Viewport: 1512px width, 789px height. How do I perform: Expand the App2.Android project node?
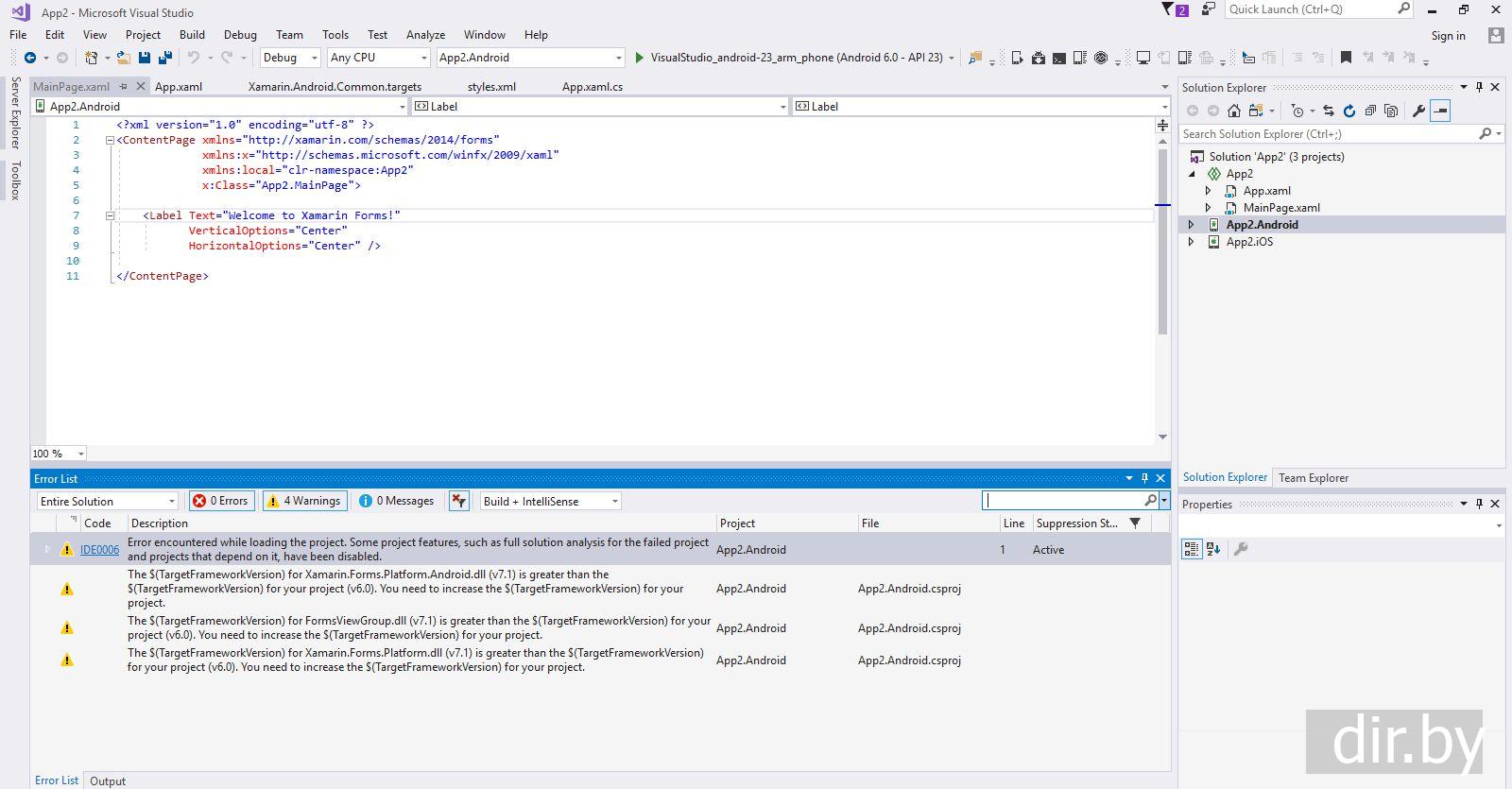[1191, 225]
